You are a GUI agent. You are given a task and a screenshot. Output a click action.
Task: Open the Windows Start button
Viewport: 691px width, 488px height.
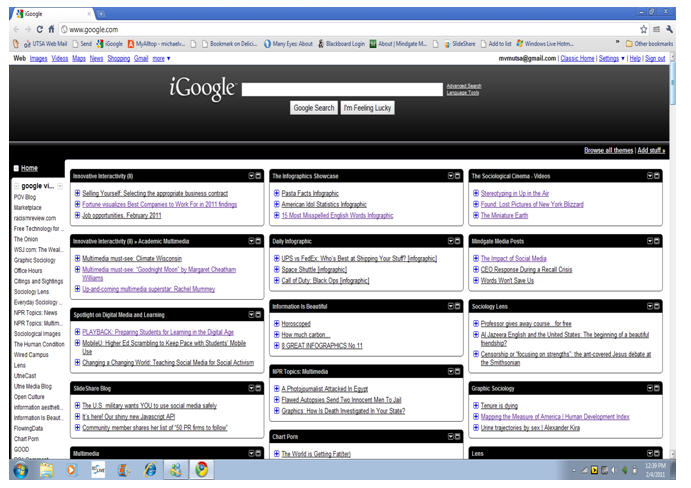(20, 470)
